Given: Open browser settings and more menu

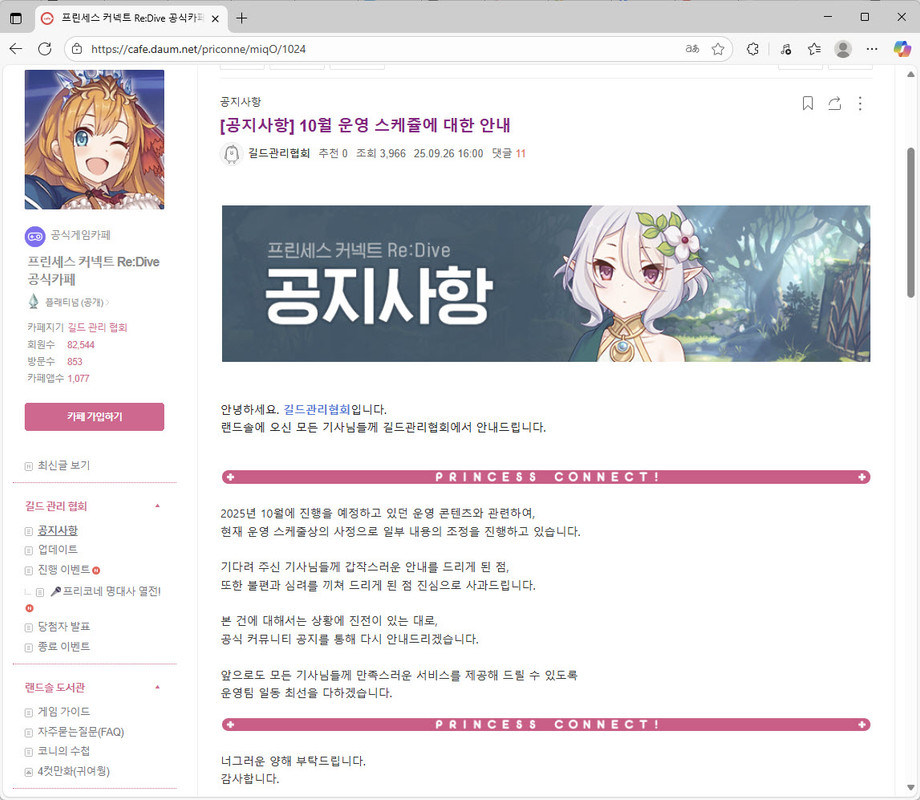Looking at the screenshot, I should click(872, 49).
